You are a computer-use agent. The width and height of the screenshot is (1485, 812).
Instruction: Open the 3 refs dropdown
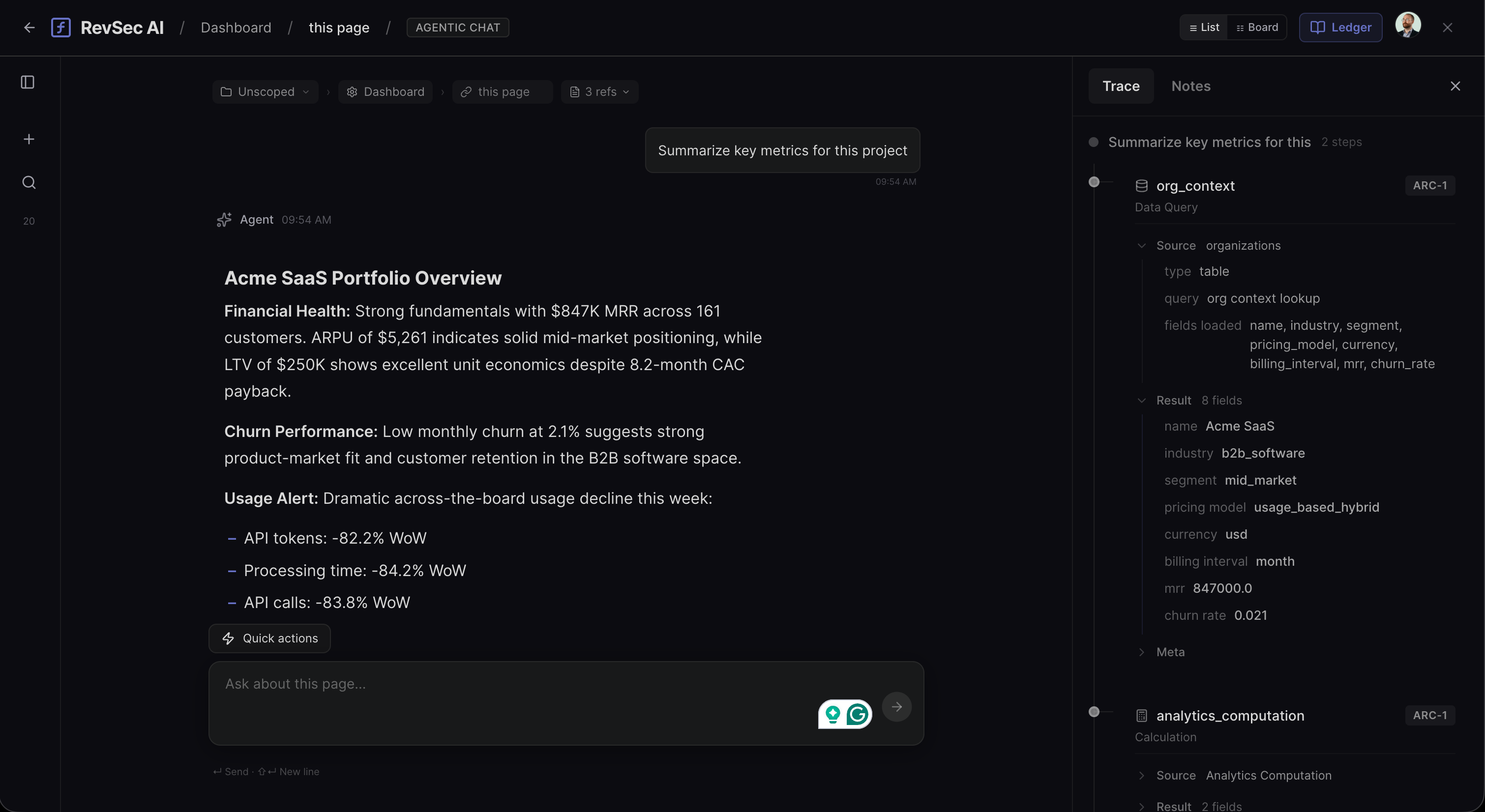(599, 91)
